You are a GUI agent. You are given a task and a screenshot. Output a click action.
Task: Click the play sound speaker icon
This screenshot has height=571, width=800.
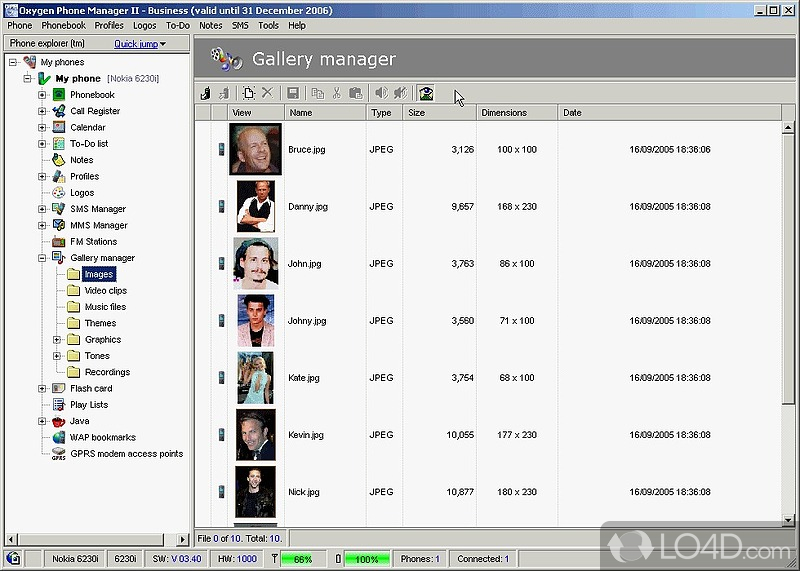click(x=381, y=93)
